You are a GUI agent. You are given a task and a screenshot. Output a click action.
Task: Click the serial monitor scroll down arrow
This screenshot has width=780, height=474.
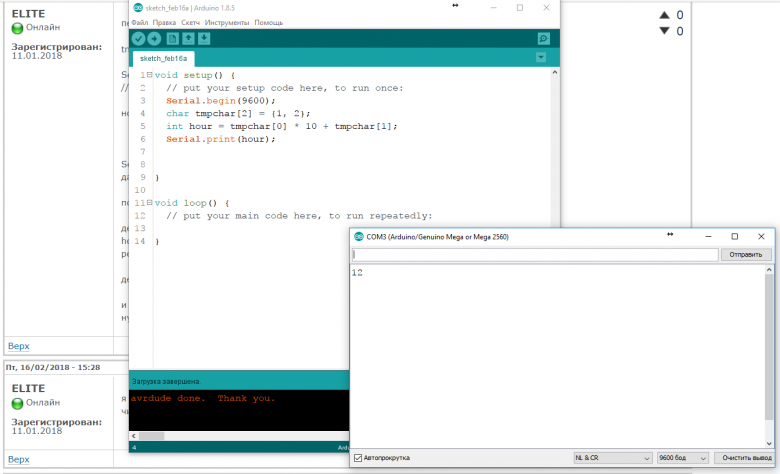click(x=769, y=443)
